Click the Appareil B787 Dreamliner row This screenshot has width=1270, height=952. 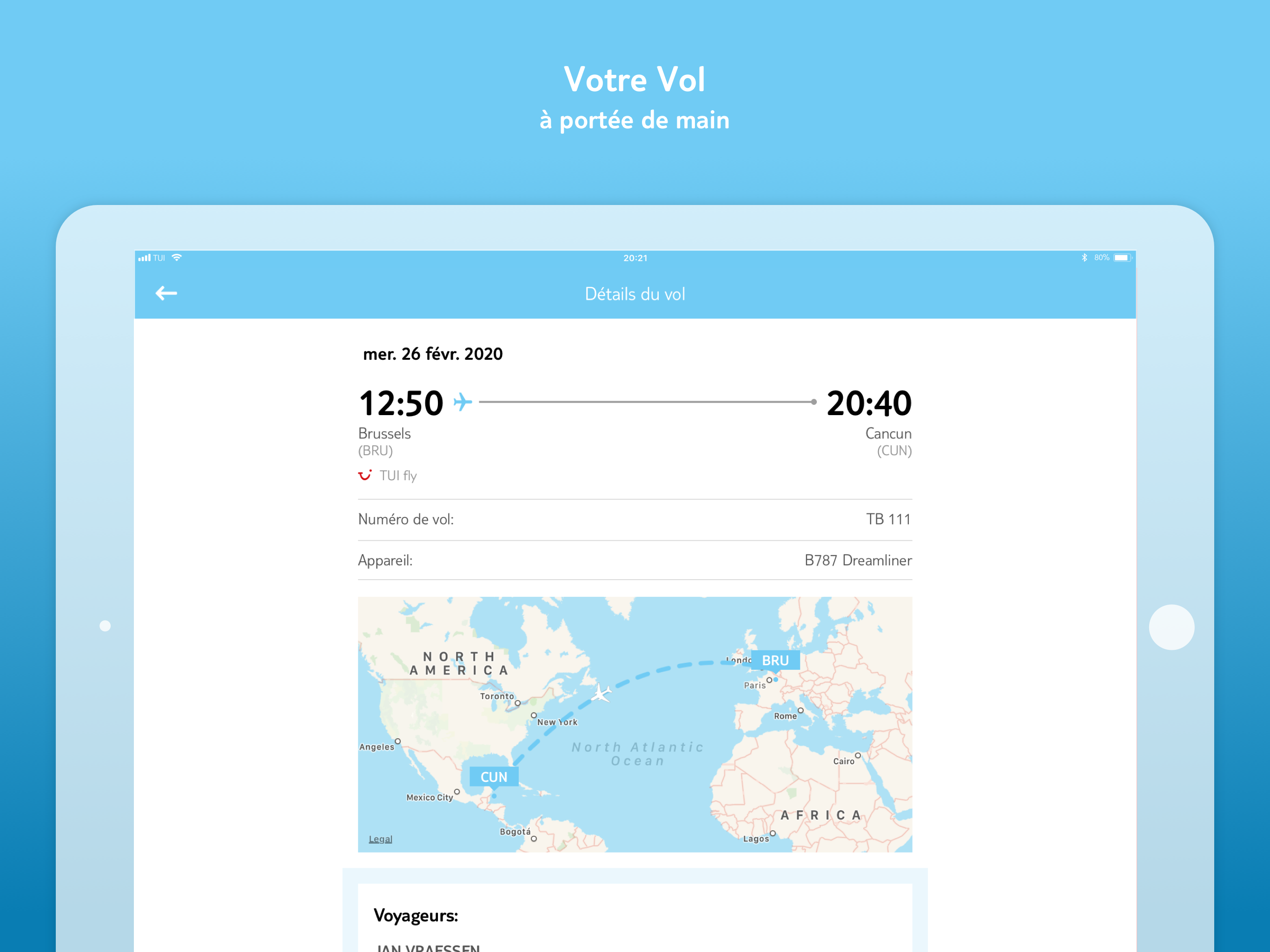point(635,561)
